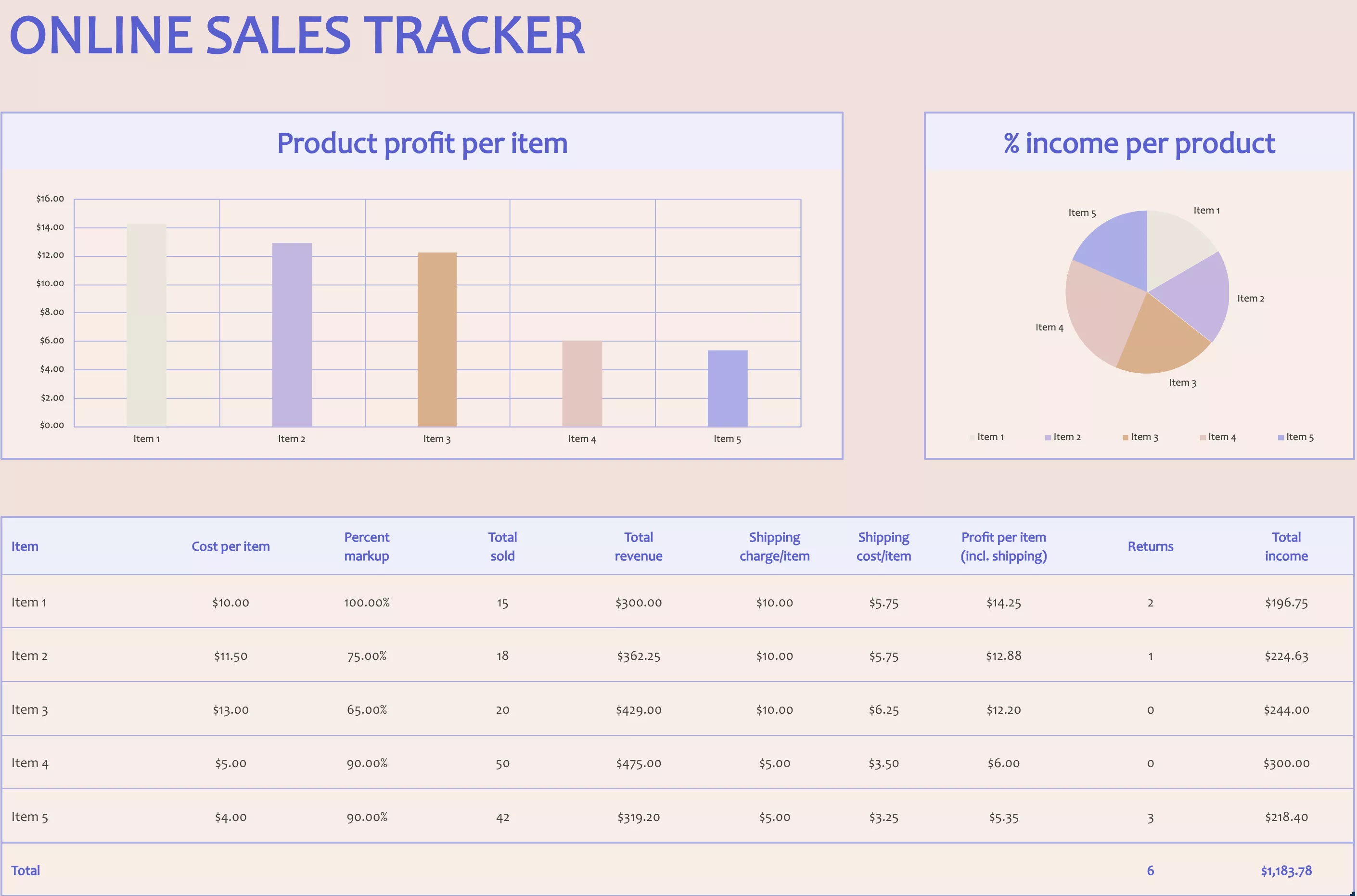
Task: Click the Item 1 bar in profit chart
Action: pos(146,326)
